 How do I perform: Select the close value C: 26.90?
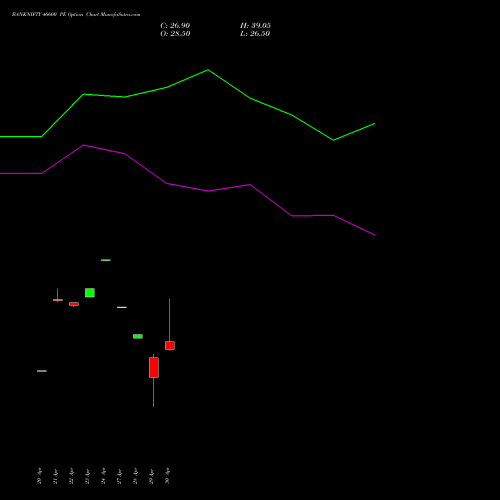click(175, 26)
